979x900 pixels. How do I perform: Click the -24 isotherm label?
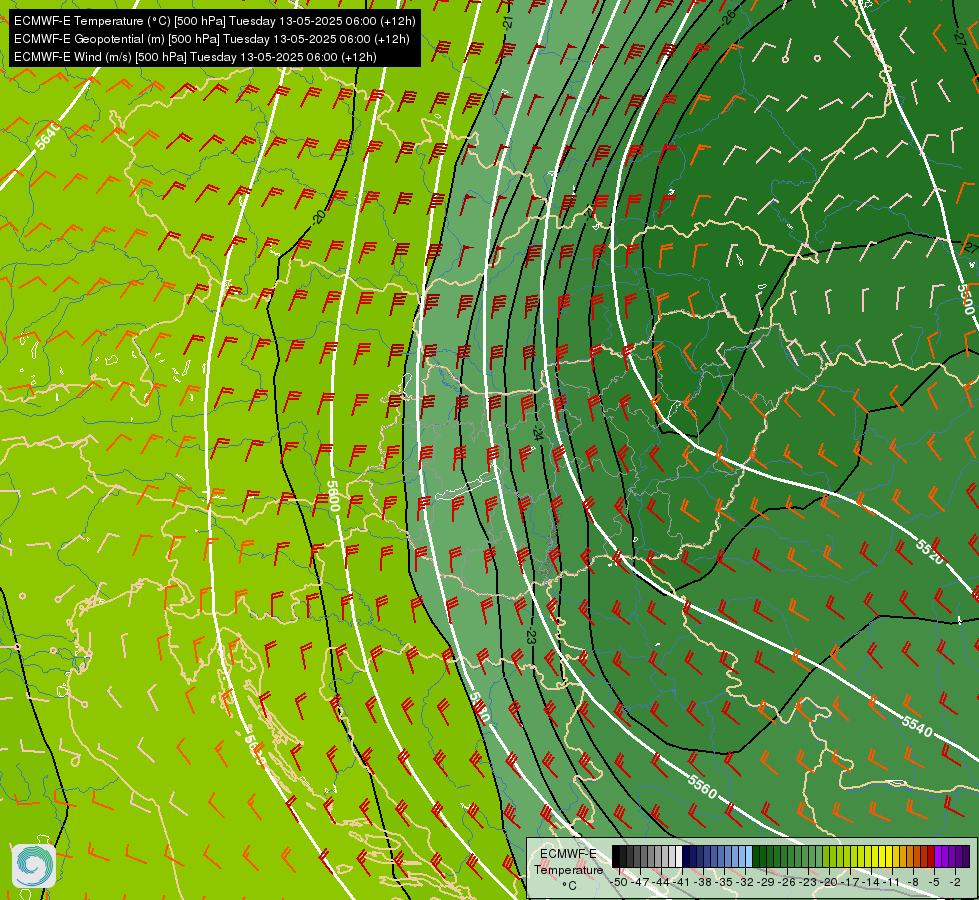coord(538,433)
